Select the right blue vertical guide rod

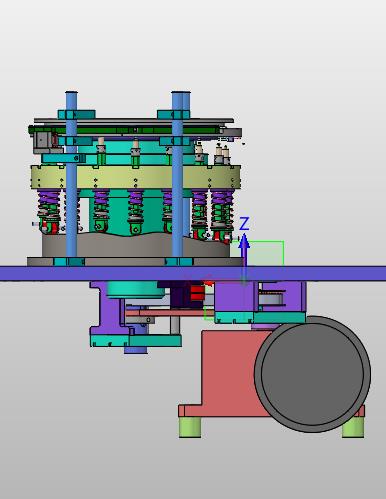pyautogui.click(x=181, y=175)
